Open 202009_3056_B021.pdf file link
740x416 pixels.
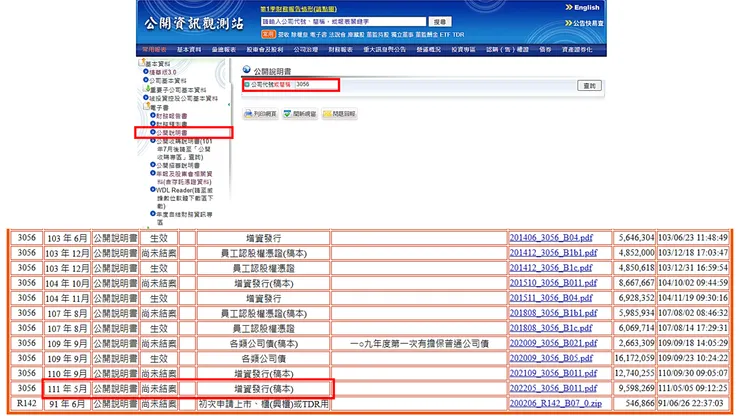coord(553,343)
